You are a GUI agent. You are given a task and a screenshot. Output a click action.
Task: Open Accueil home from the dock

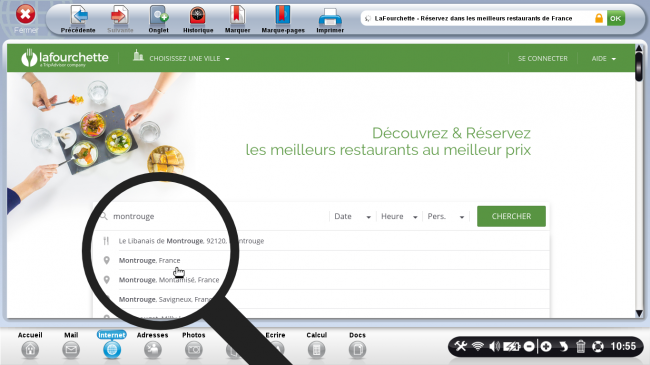(30, 345)
